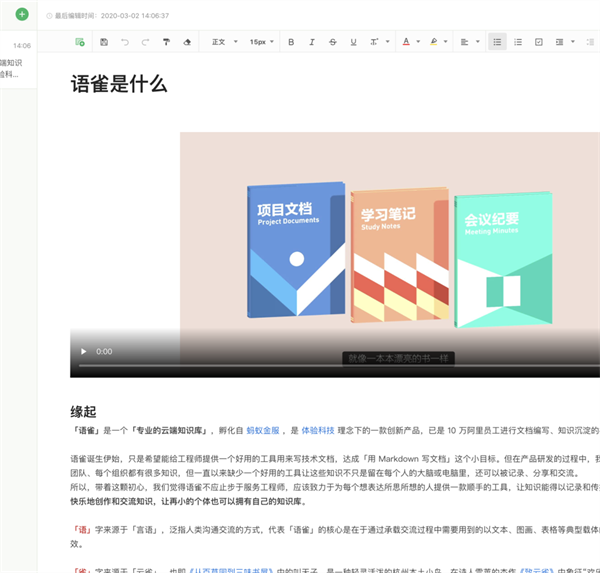600x573 pixels.
Task: Click the green plus new-note button
Action: 22,15
